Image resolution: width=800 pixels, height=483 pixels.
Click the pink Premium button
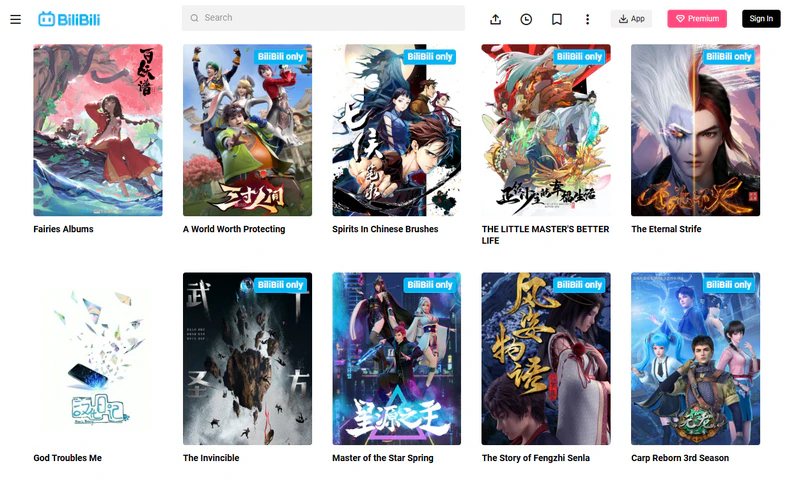(x=697, y=19)
